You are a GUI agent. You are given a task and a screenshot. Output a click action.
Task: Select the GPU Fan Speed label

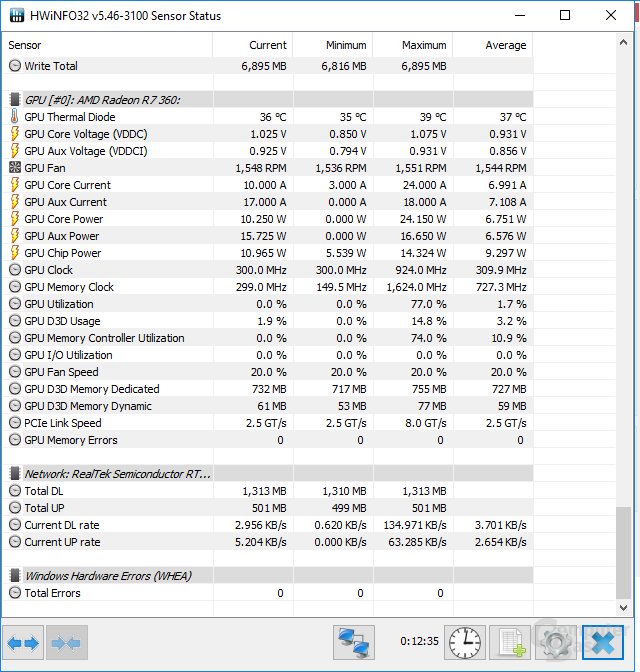click(61, 372)
